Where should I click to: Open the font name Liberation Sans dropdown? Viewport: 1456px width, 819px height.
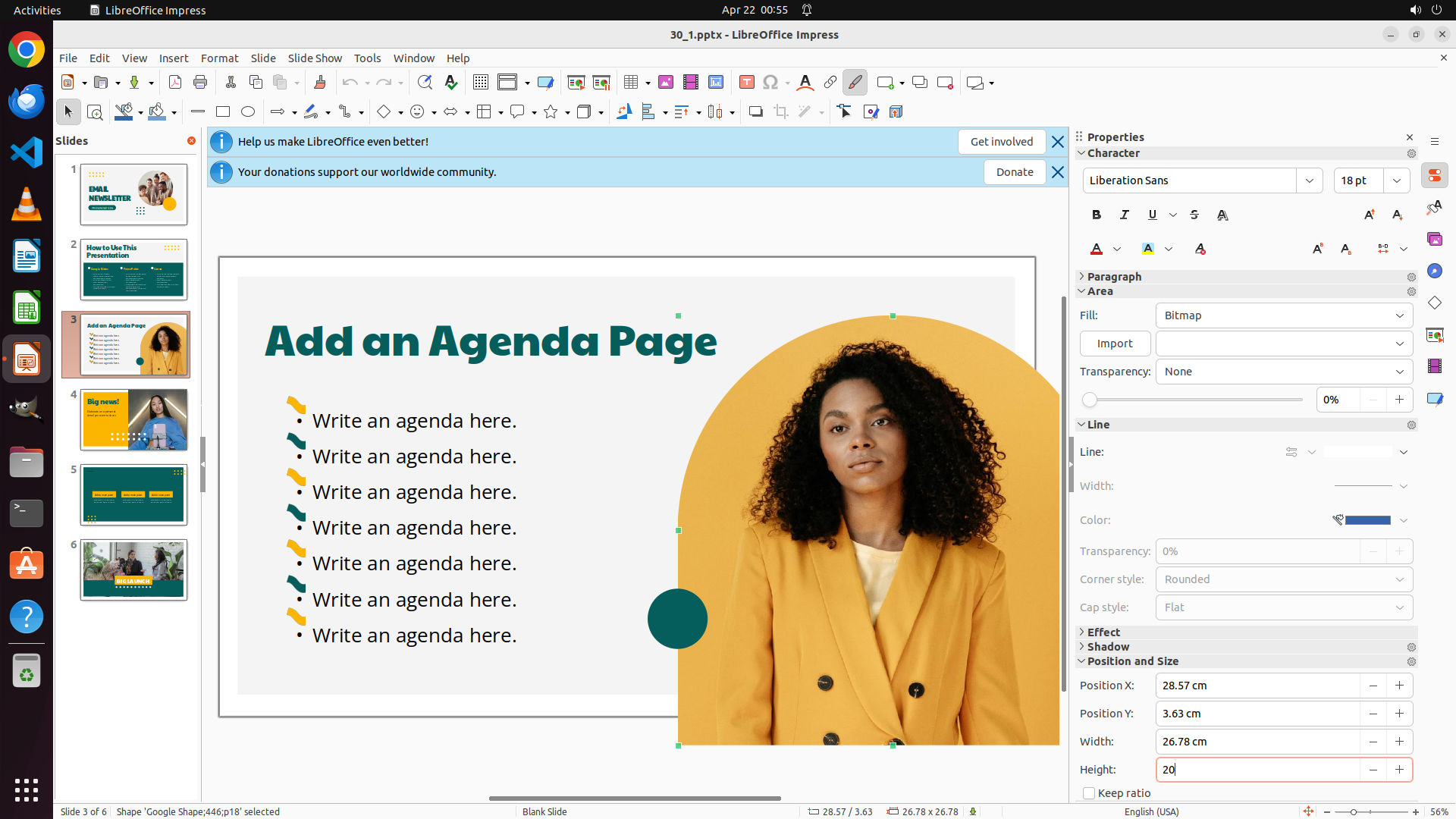coord(1310,180)
